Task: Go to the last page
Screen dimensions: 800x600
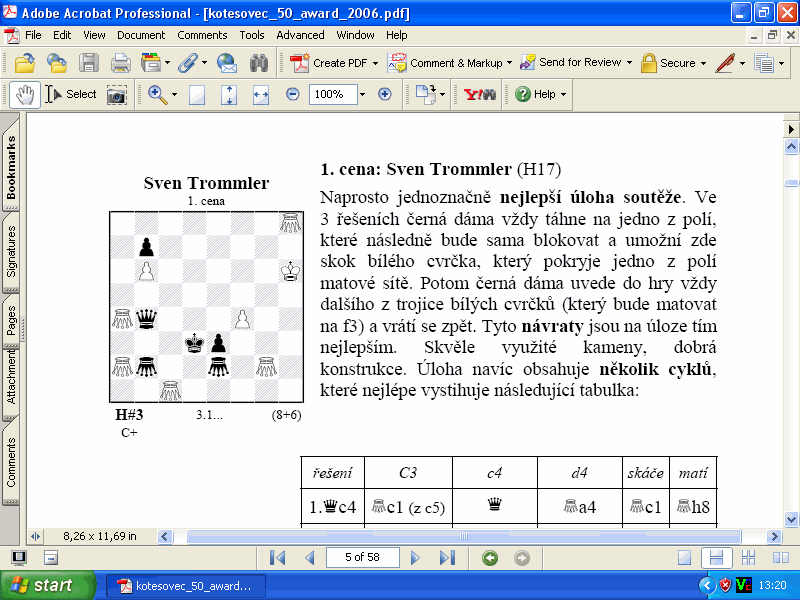Action: tap(447, 558)
